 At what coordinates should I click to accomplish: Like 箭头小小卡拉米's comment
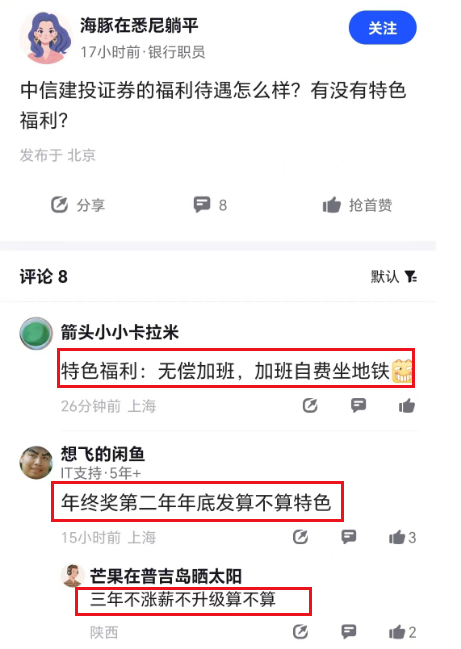(x=407, y=406)
